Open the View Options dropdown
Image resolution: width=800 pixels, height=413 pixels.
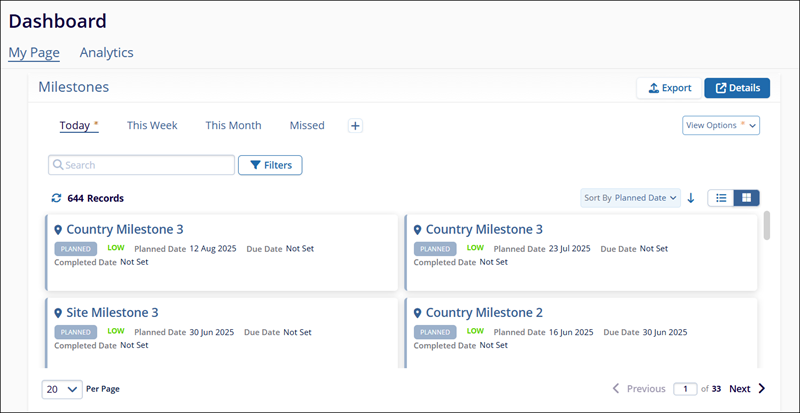pos(721,125)
